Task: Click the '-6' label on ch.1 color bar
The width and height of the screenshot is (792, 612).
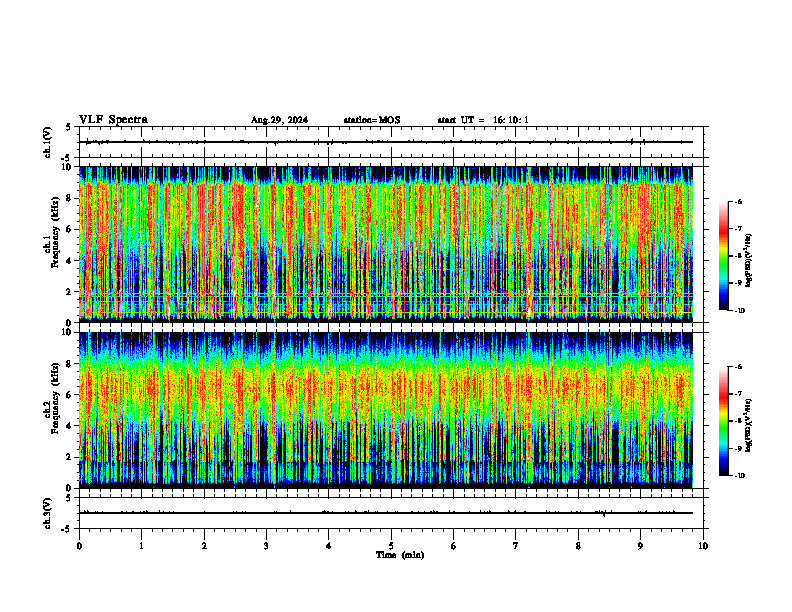Action: [739, 201]
